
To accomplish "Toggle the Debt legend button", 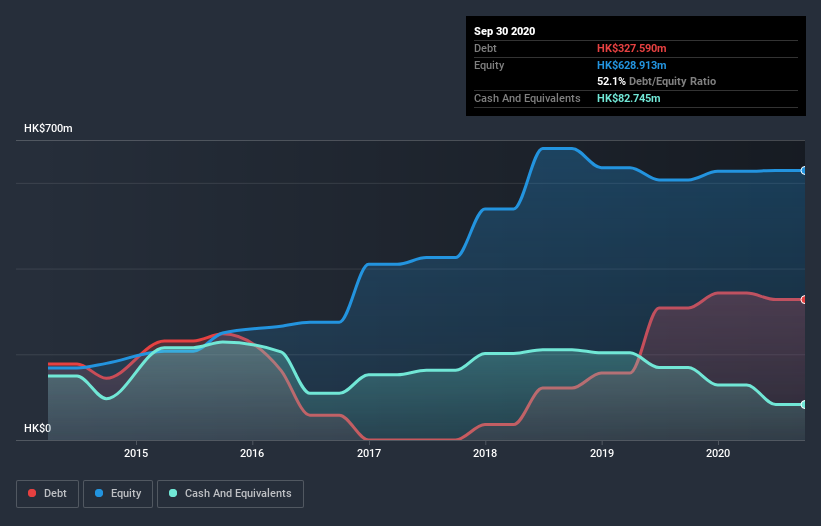I will click(x=48, y=494).
